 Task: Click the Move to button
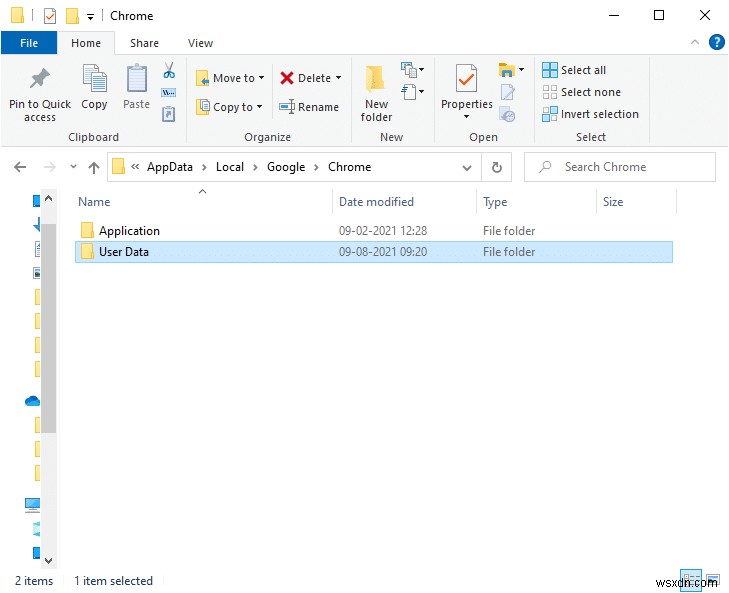tap(230, 78)
